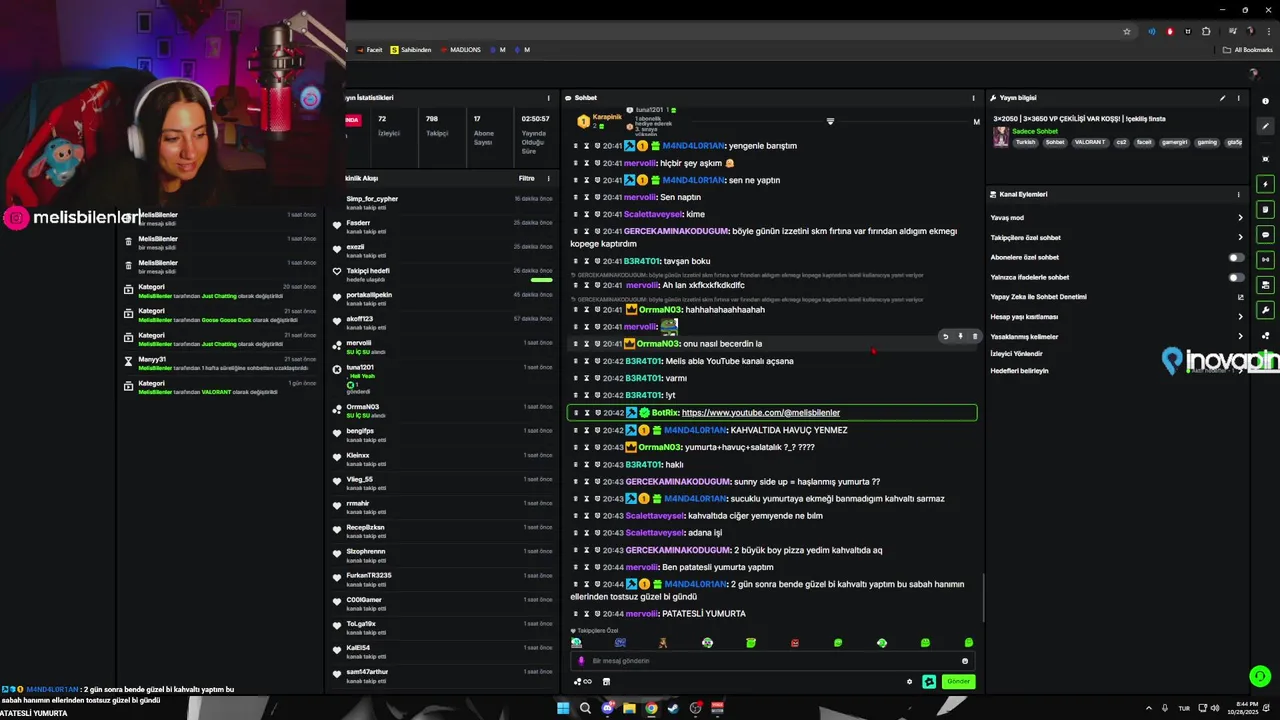This screenshot has width=1280, height=720.
Task: Open Chrome from the taskbar
Action: 651,708
